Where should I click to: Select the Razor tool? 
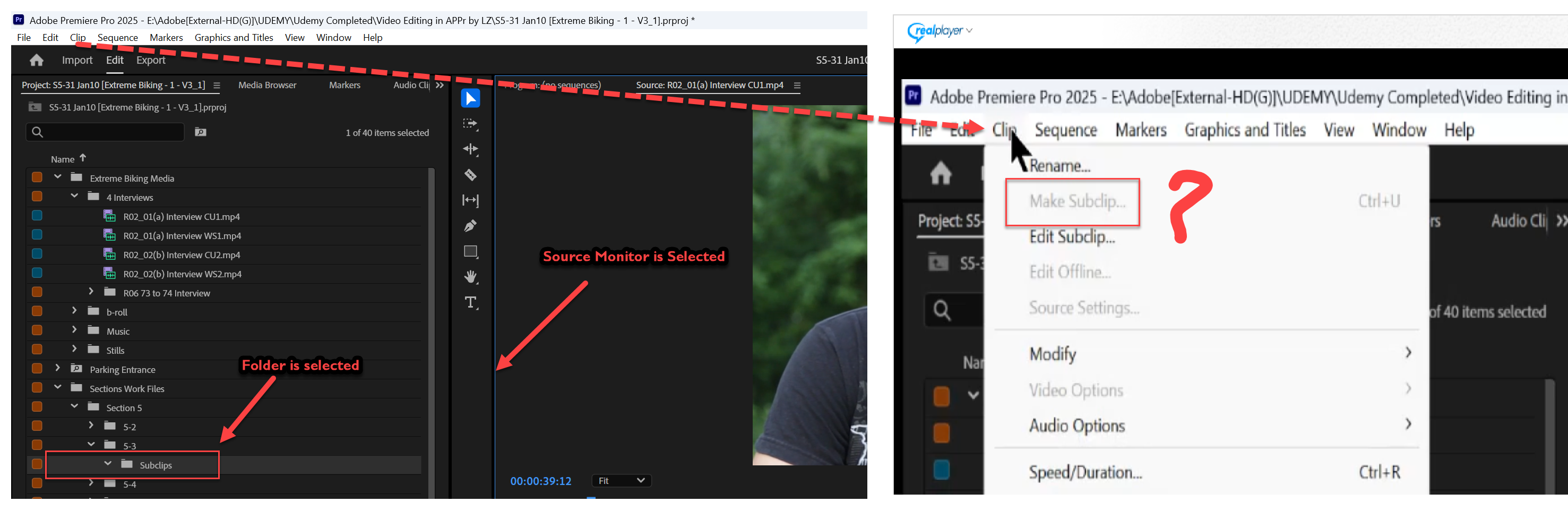coord(470,175)
